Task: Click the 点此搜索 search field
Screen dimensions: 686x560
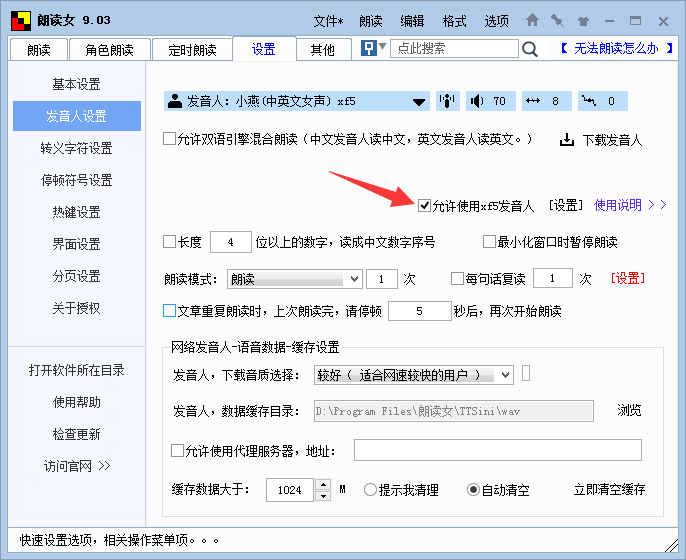Action: coord(454,48)
